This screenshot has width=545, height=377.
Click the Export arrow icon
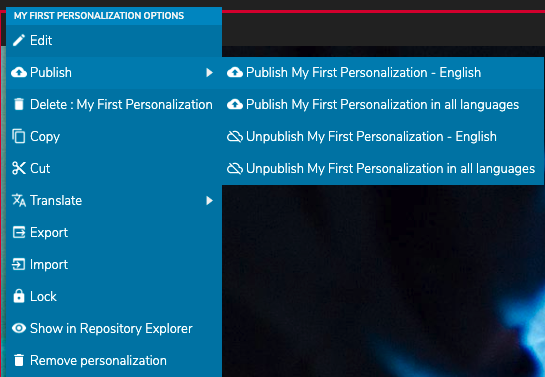(x=19, y=232)
